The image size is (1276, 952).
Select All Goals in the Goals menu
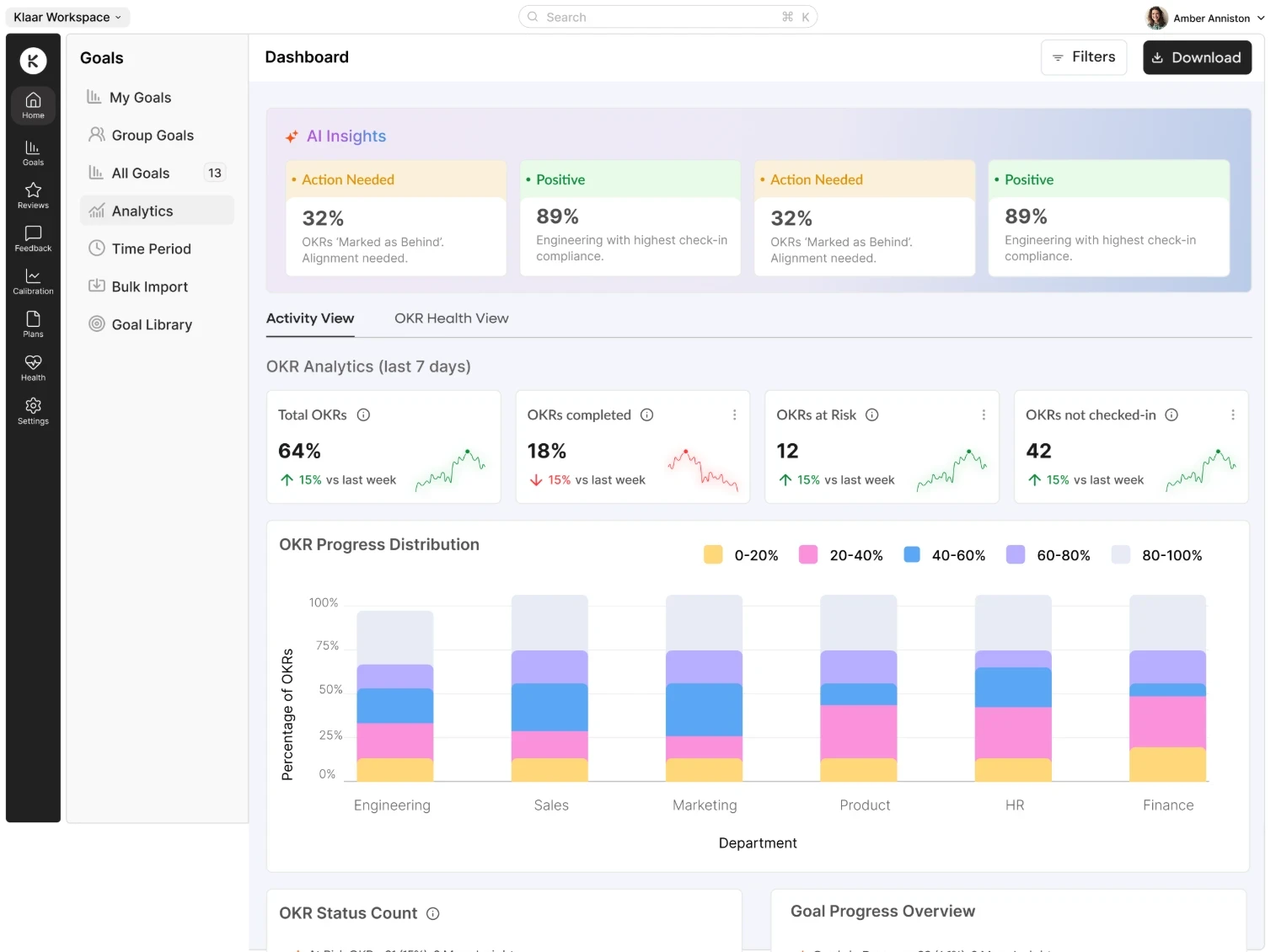tap(157, 174)
